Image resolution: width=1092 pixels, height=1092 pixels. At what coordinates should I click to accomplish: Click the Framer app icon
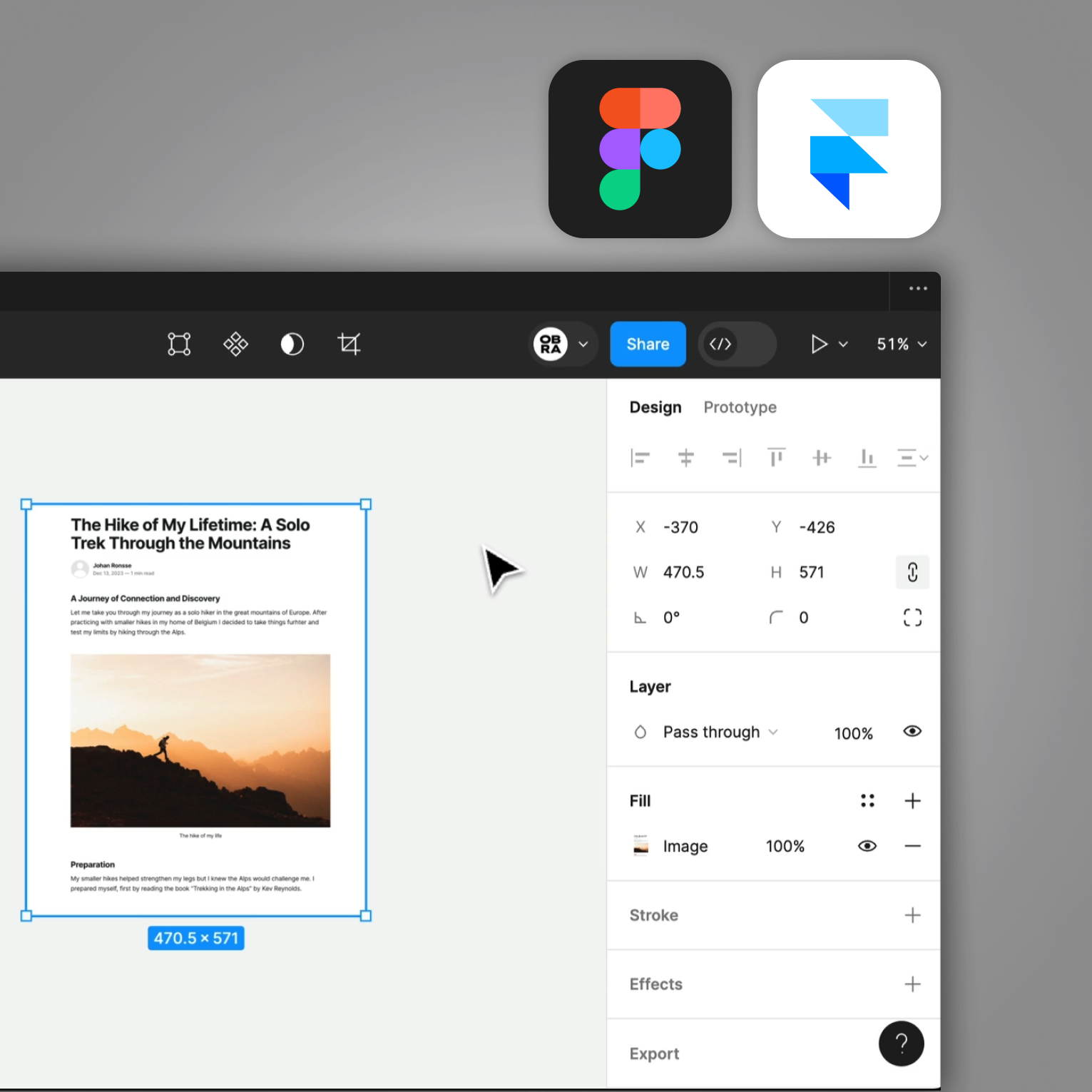(x=849, y=149)
